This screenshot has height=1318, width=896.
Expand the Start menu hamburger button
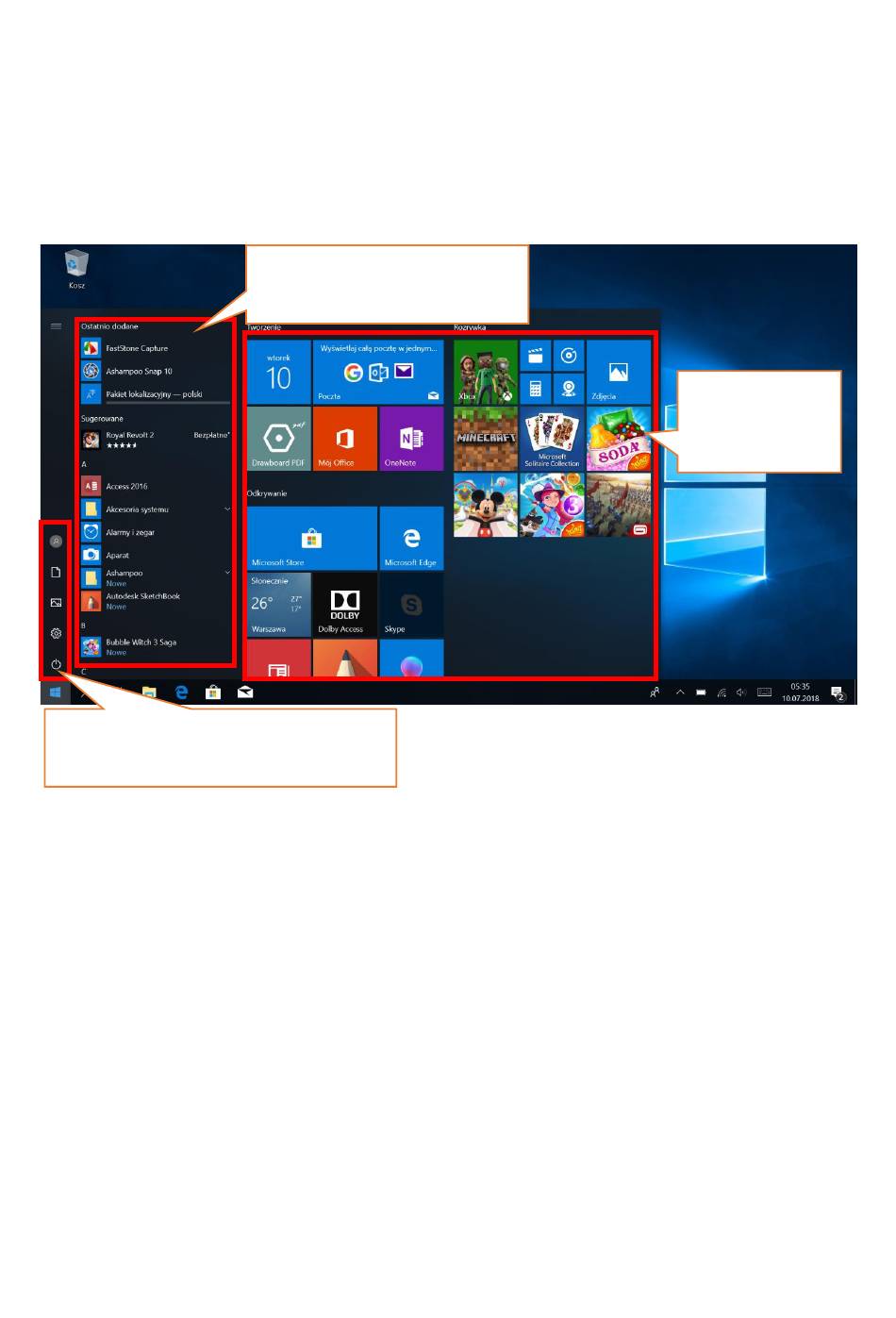pos(56,326)
